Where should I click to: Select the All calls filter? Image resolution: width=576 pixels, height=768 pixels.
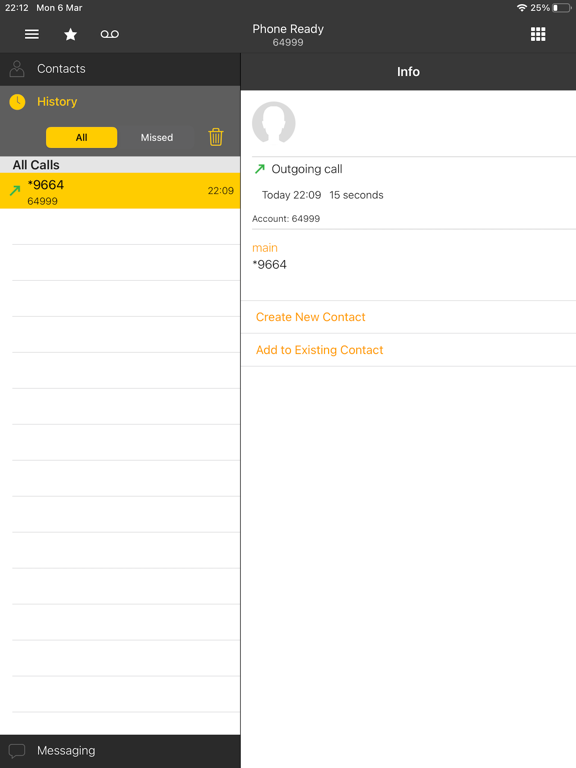81,138
